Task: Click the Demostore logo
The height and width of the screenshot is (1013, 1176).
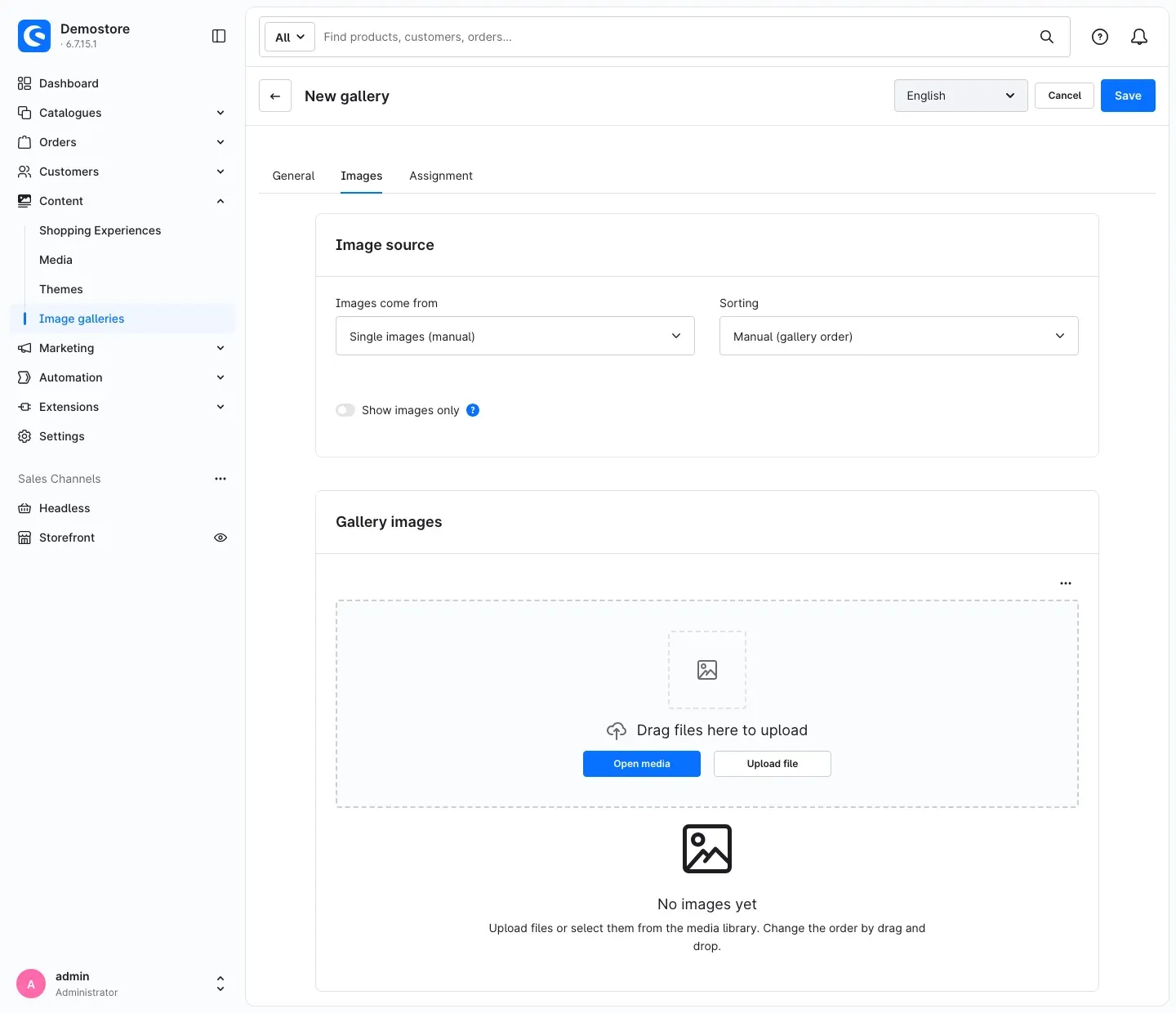Action: coord(34,36)
